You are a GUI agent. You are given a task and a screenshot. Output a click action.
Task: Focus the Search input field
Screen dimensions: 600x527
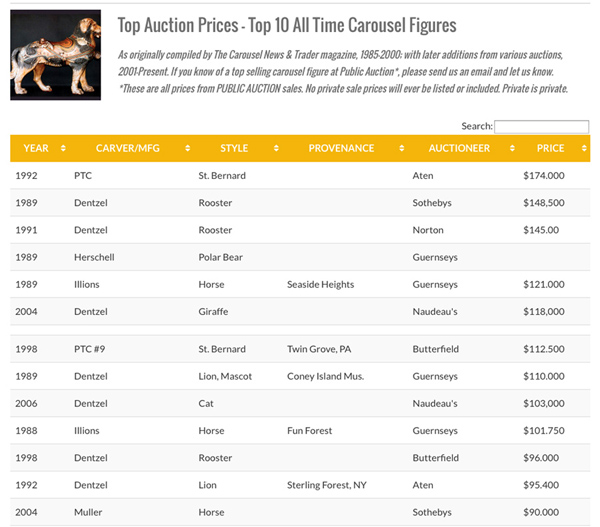[541, 127]
